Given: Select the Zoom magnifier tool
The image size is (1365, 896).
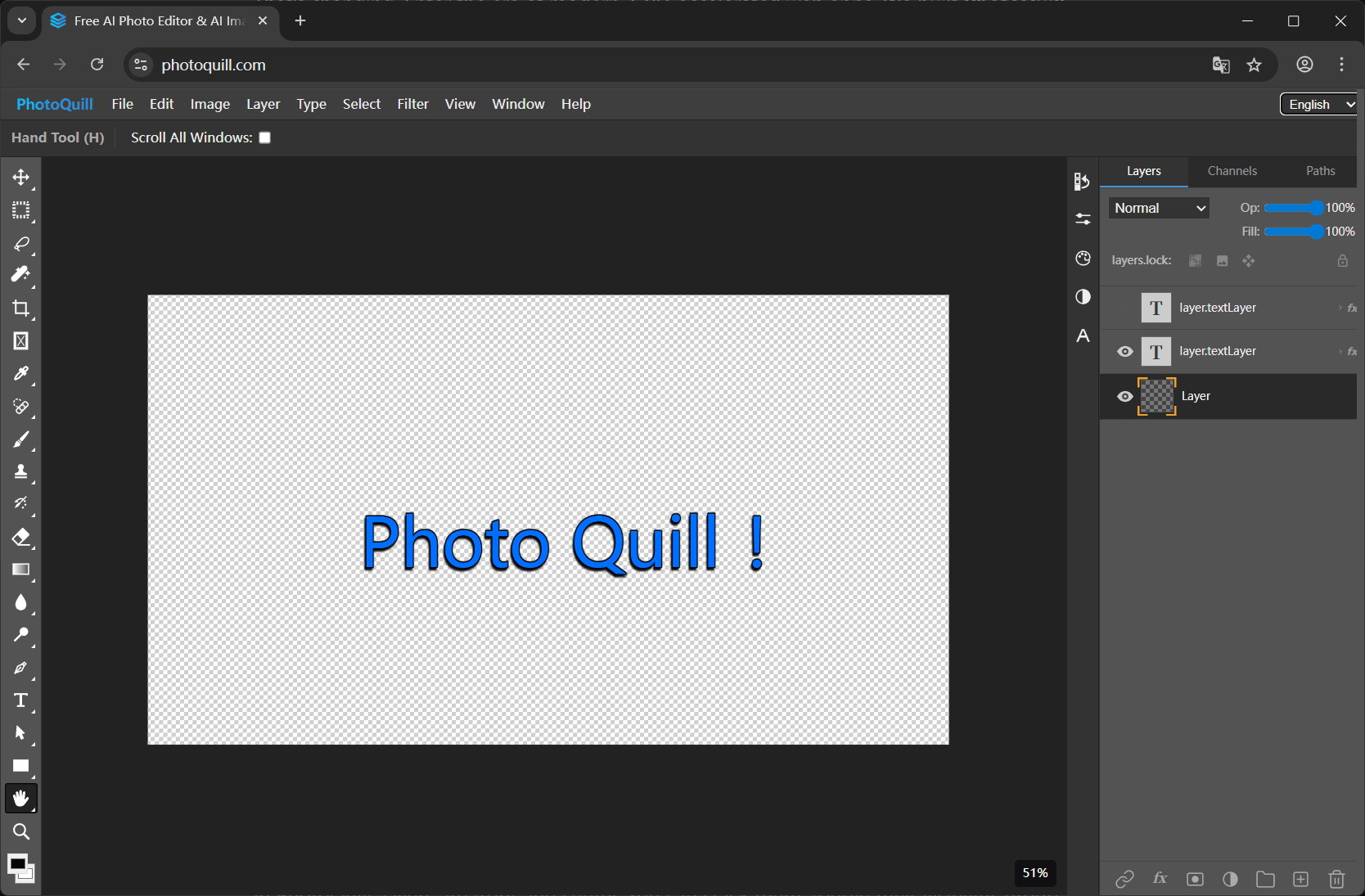Looking at the screenshot, I should [21, 831].
